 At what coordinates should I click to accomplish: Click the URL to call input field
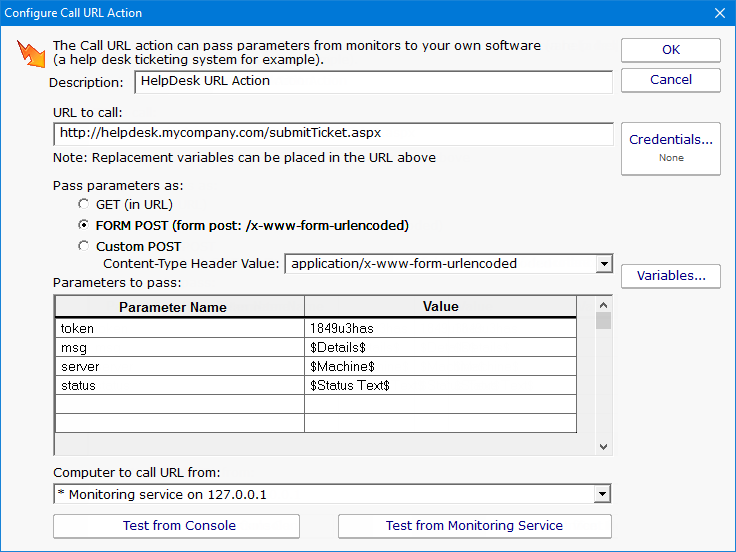coord(333,133)
